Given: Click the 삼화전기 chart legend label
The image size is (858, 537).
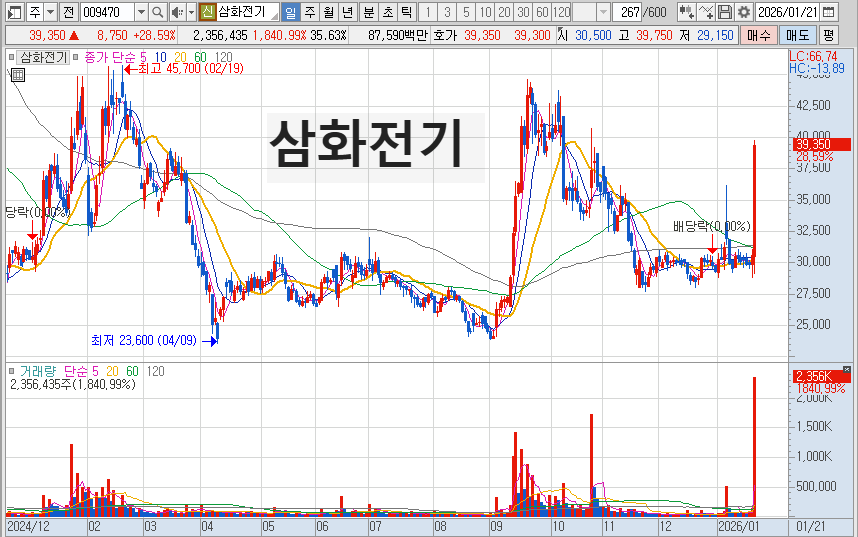Looking at the screenshot, I should (x=43, y=57).
